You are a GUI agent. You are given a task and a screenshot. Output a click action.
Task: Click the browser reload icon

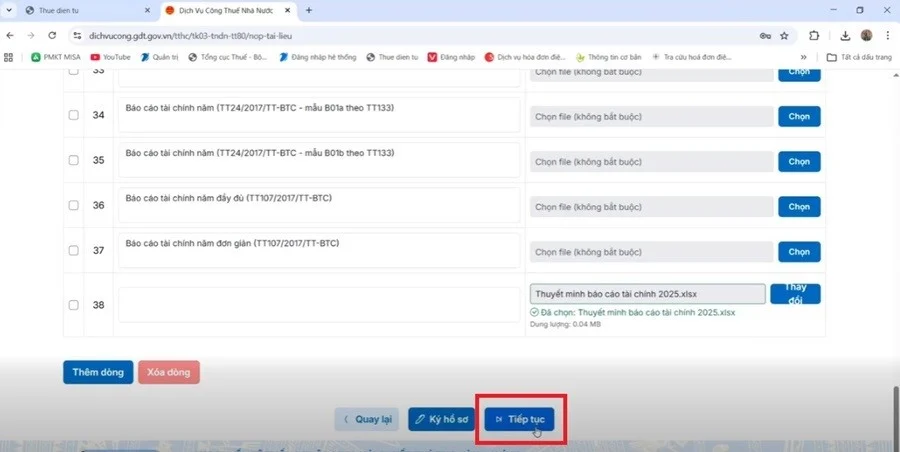52,35
